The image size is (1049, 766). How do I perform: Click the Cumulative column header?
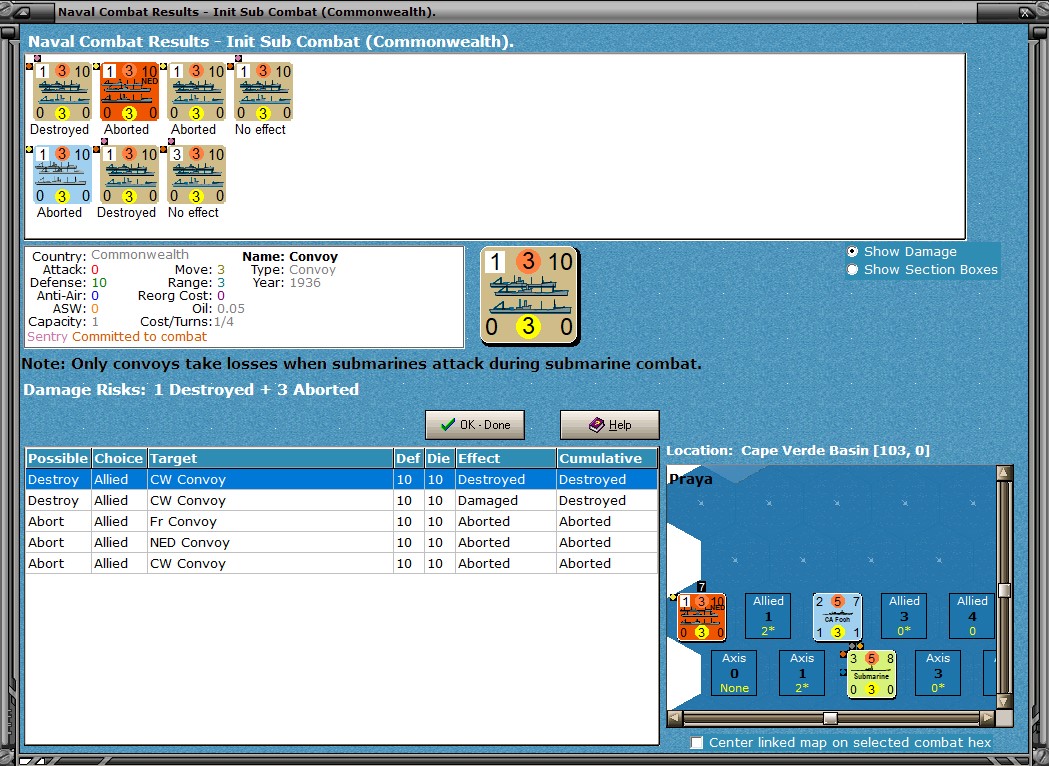pos(607,458)
